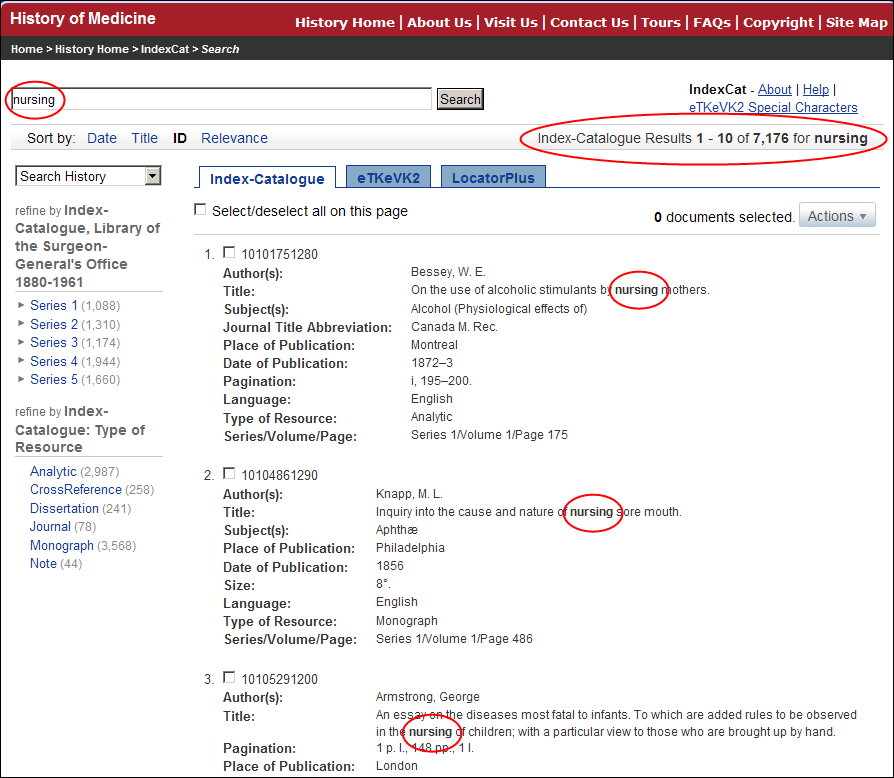This screenshot has width=894, height=778.
Task: Refine by Series 2 link
Action: 54,324
